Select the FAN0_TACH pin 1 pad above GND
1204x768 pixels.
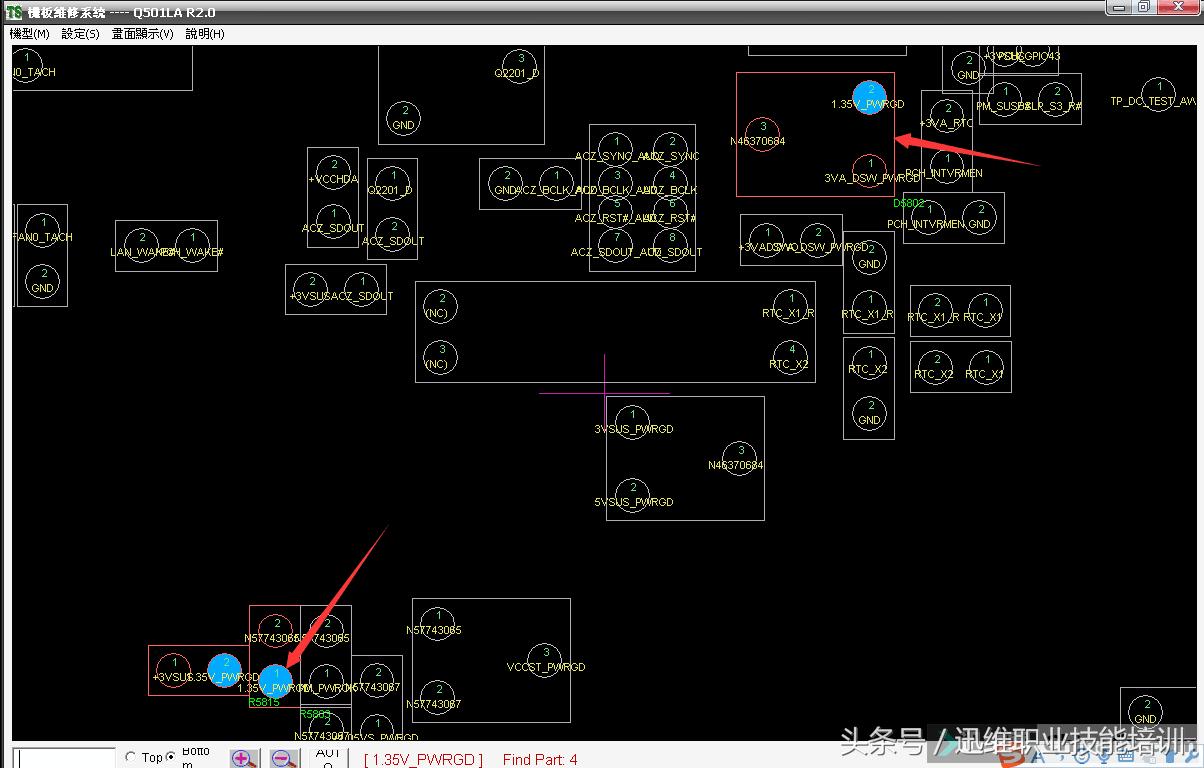pos(42,229)
